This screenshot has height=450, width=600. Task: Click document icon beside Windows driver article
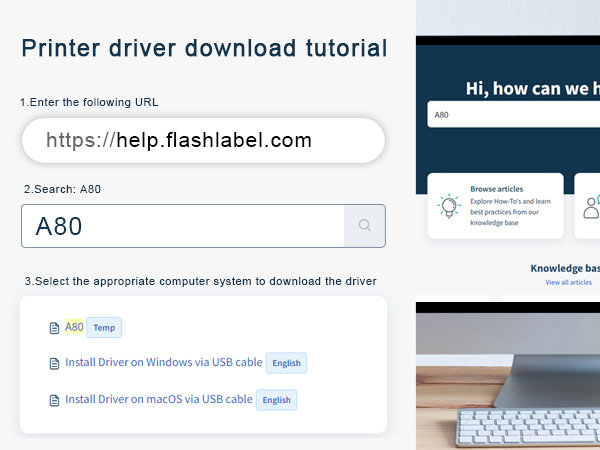point(55,363)
